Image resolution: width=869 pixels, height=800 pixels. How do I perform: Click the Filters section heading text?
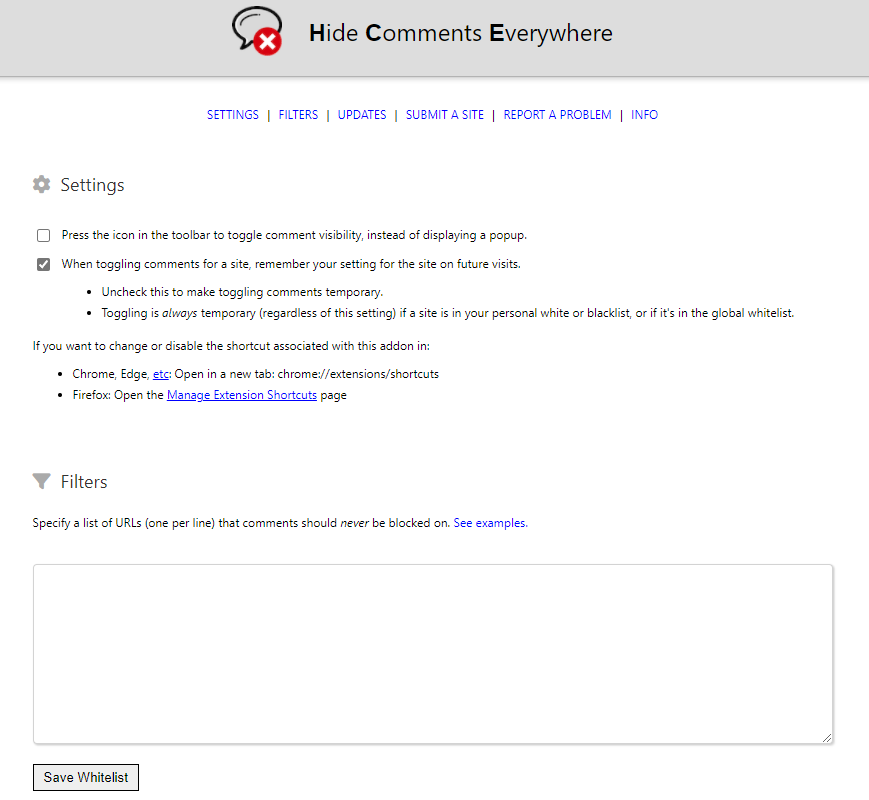[84, 482]
